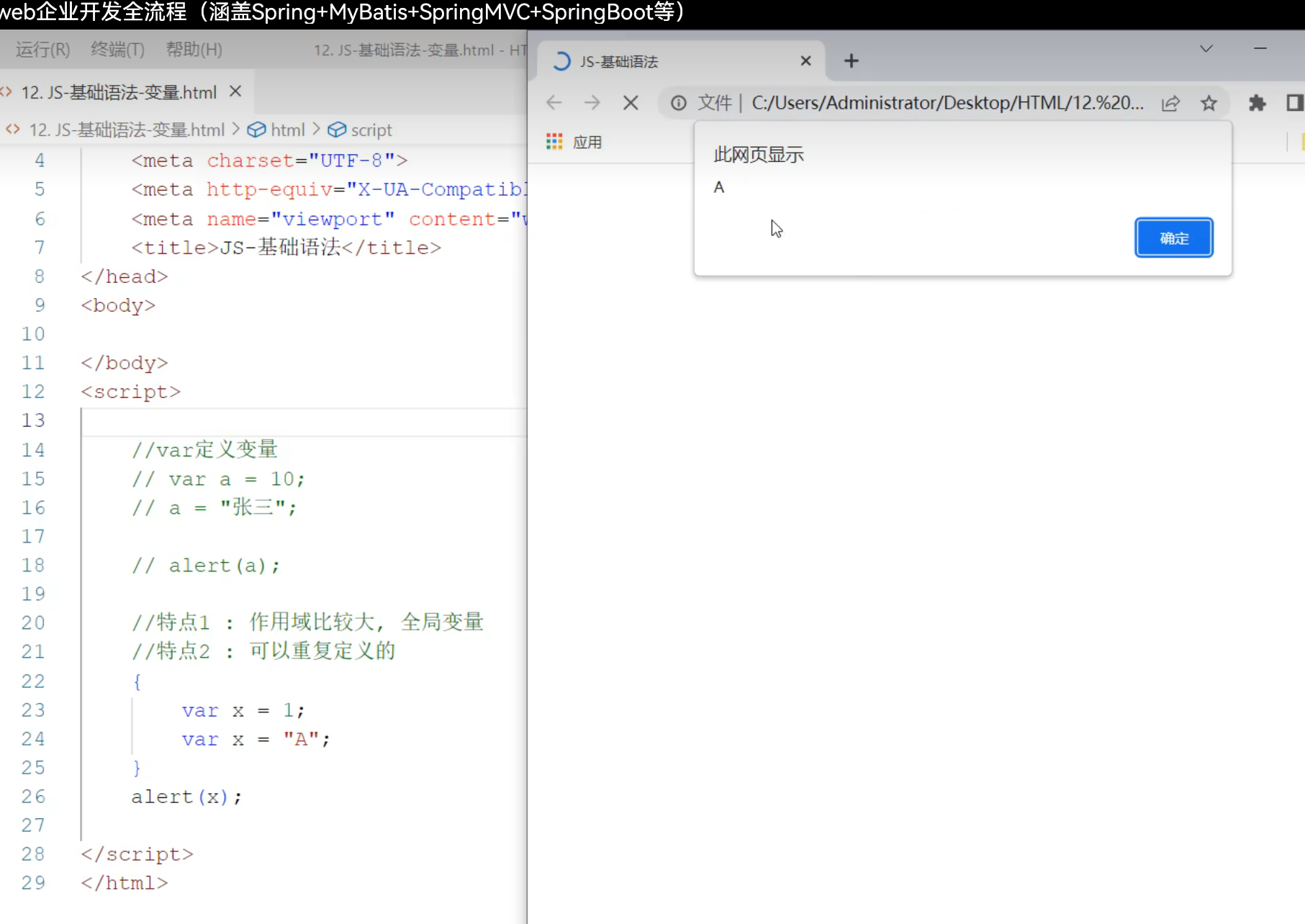
Task: Toggle Chrome side panel icon
Action: [1295, 103]
